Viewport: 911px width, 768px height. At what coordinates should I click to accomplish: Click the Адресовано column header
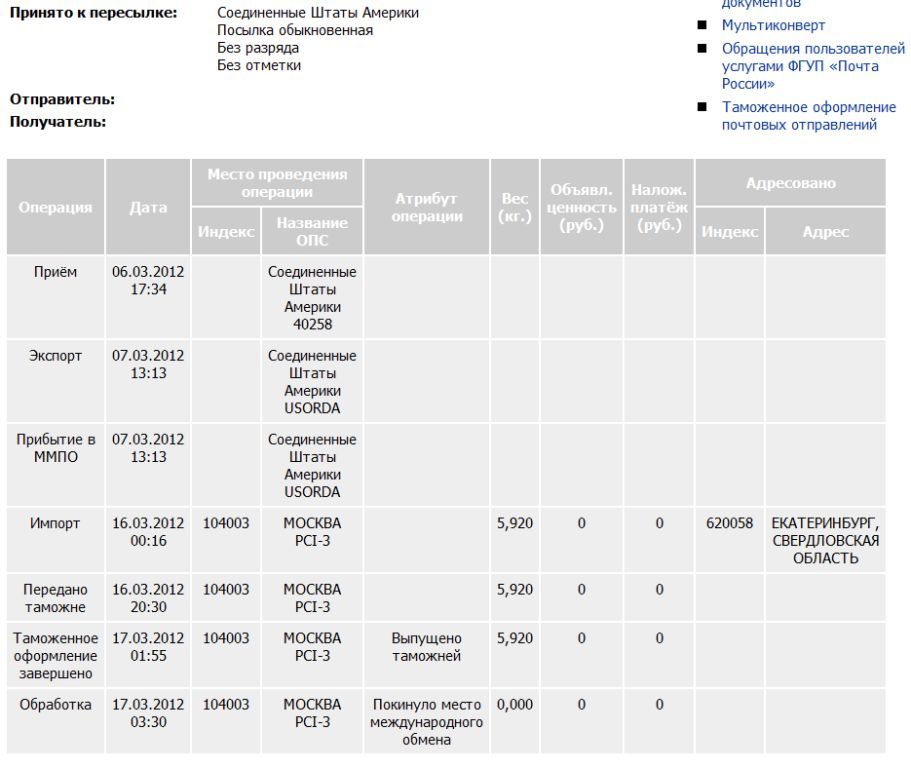791,182
